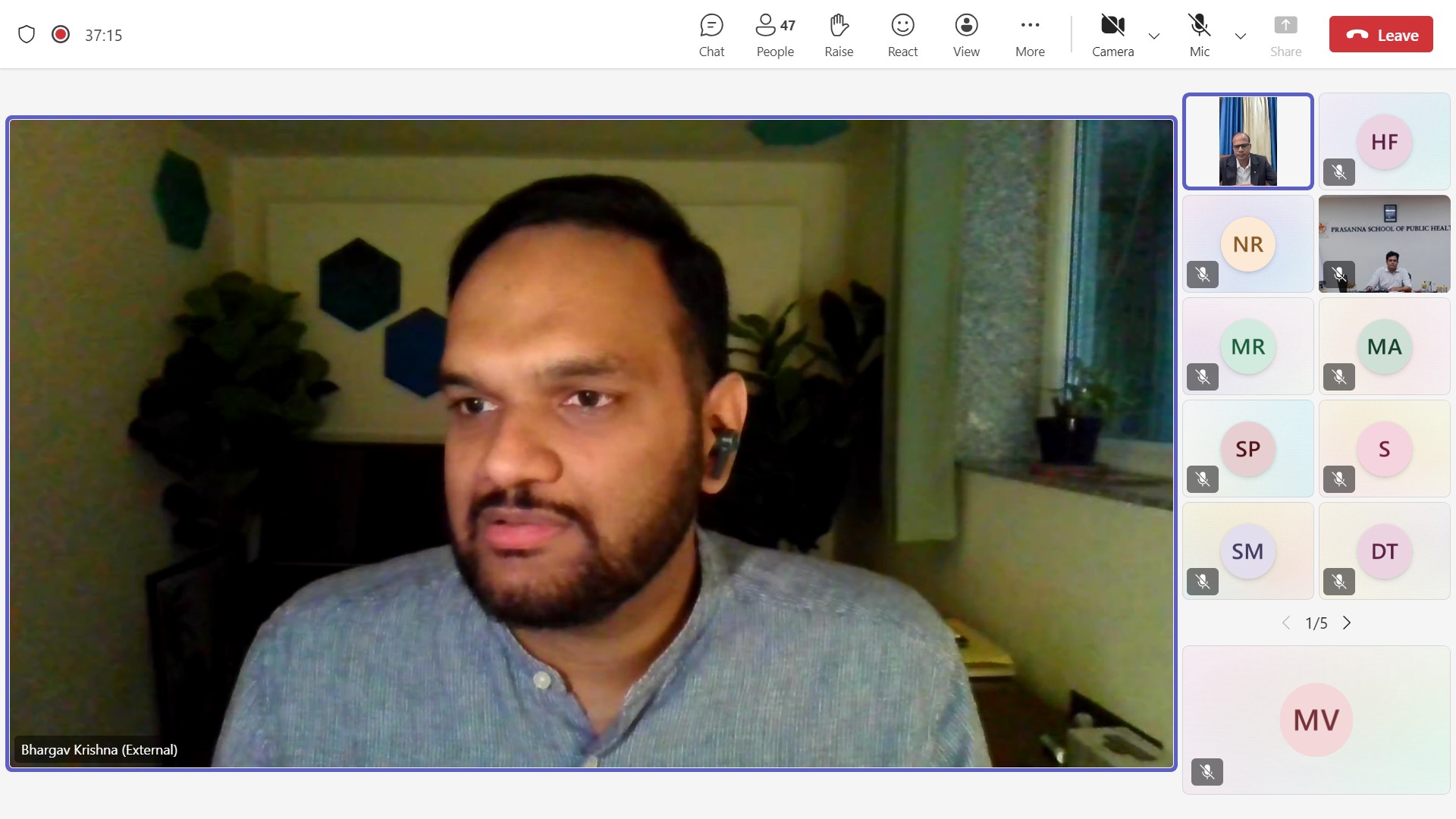The height and width of the screenshot is (819, 1456).
Task: Click the MV participant avatar tile
Action: click(1316, 720)
